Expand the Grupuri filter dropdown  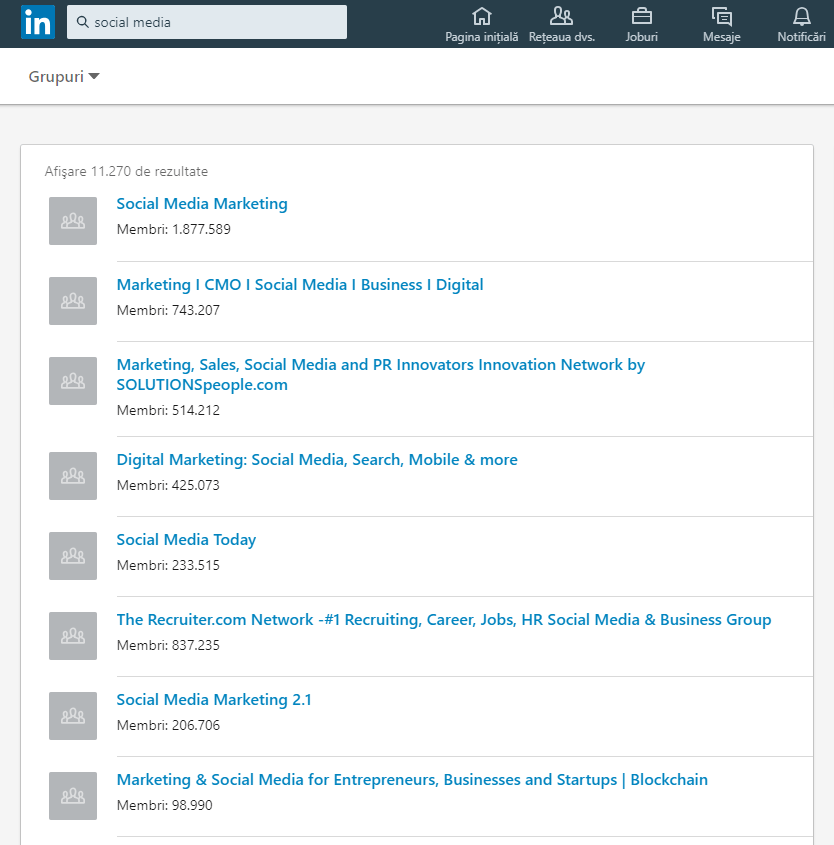pos(64,76)
